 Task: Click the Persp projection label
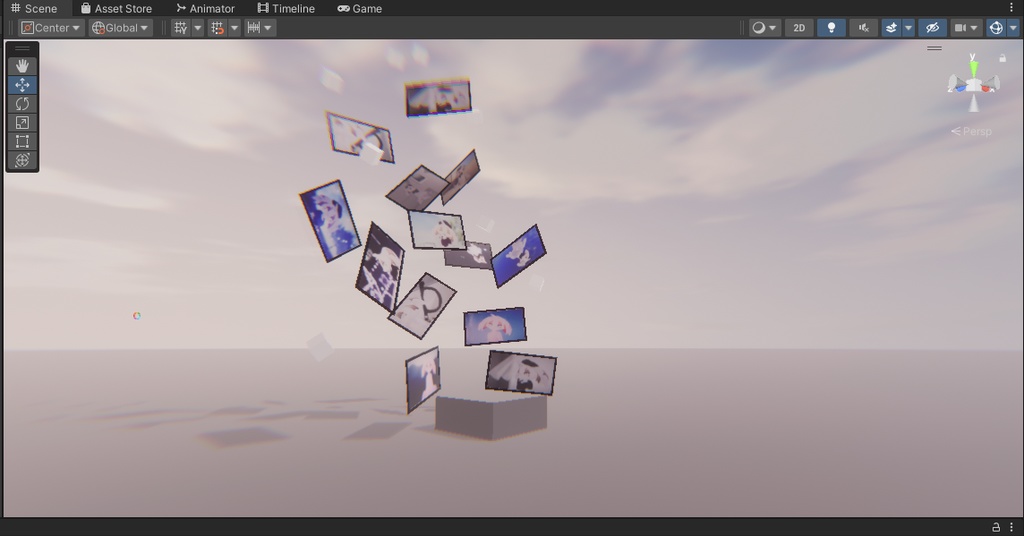coord(971,131)
